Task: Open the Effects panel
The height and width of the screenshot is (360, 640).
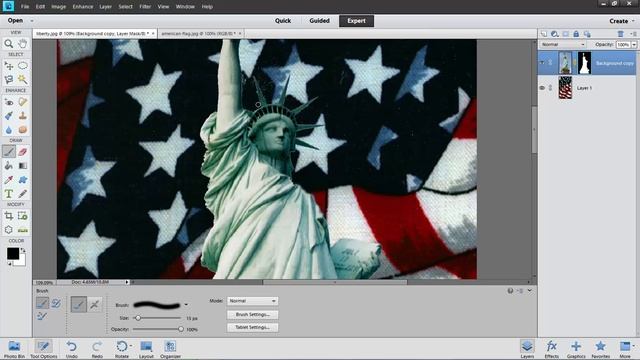Action: pyautogui.click(x=551, y=349)
